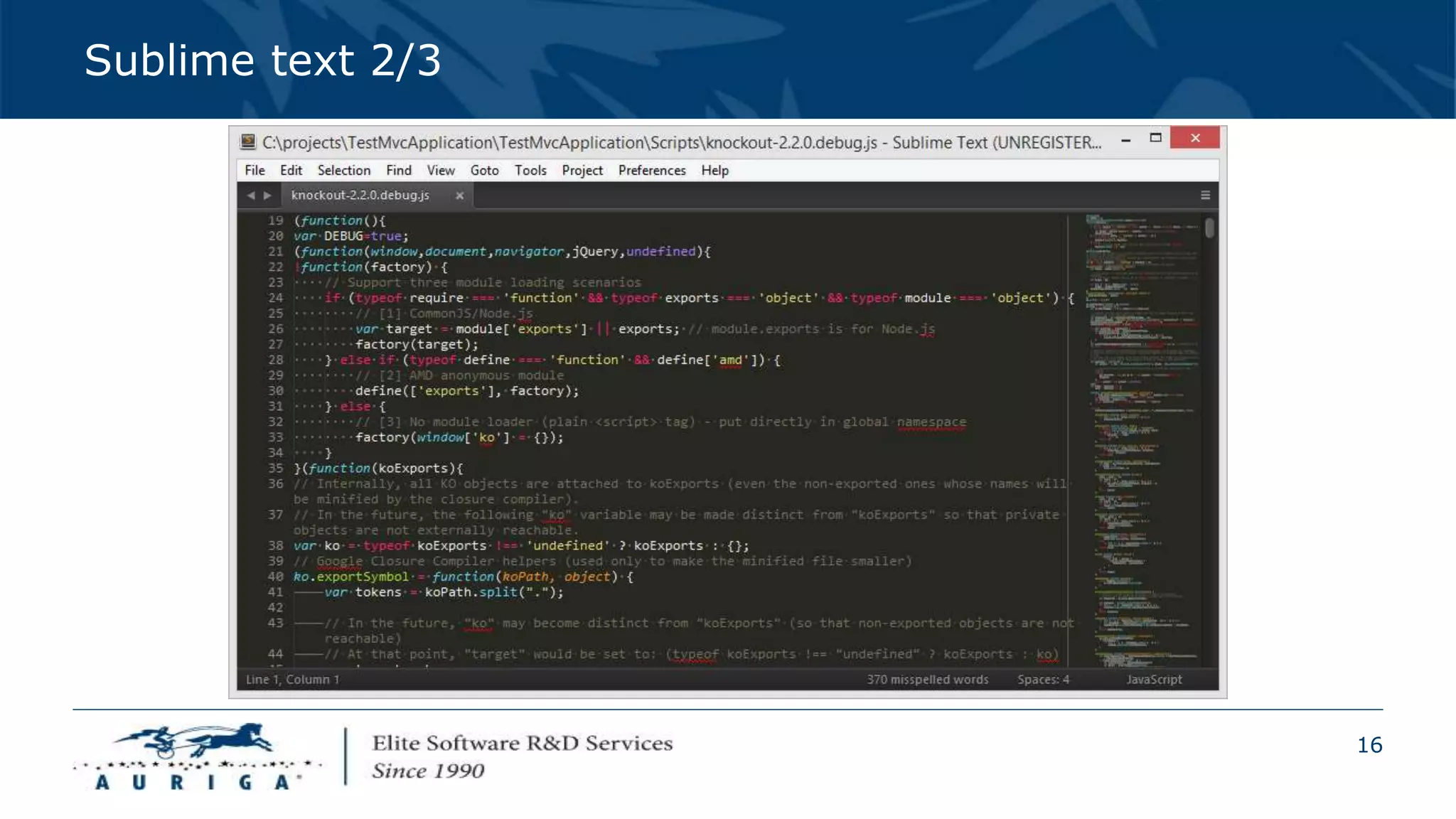
Task: Click the minimap code preview
Action: pos(1143,440)
